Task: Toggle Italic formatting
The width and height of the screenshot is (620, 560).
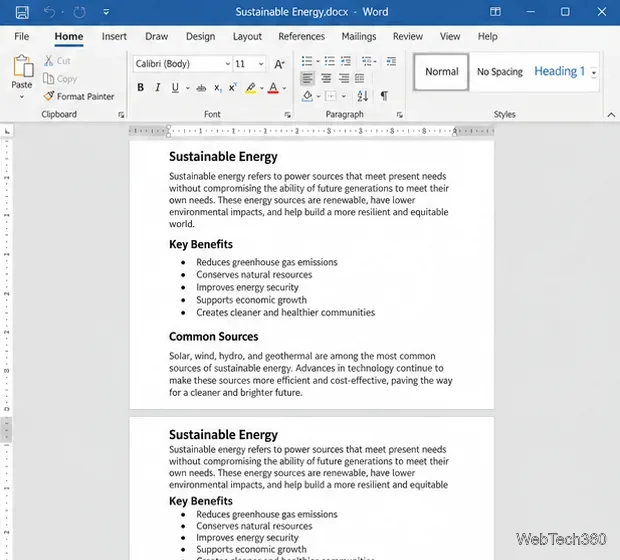Action: click(158, 87)
